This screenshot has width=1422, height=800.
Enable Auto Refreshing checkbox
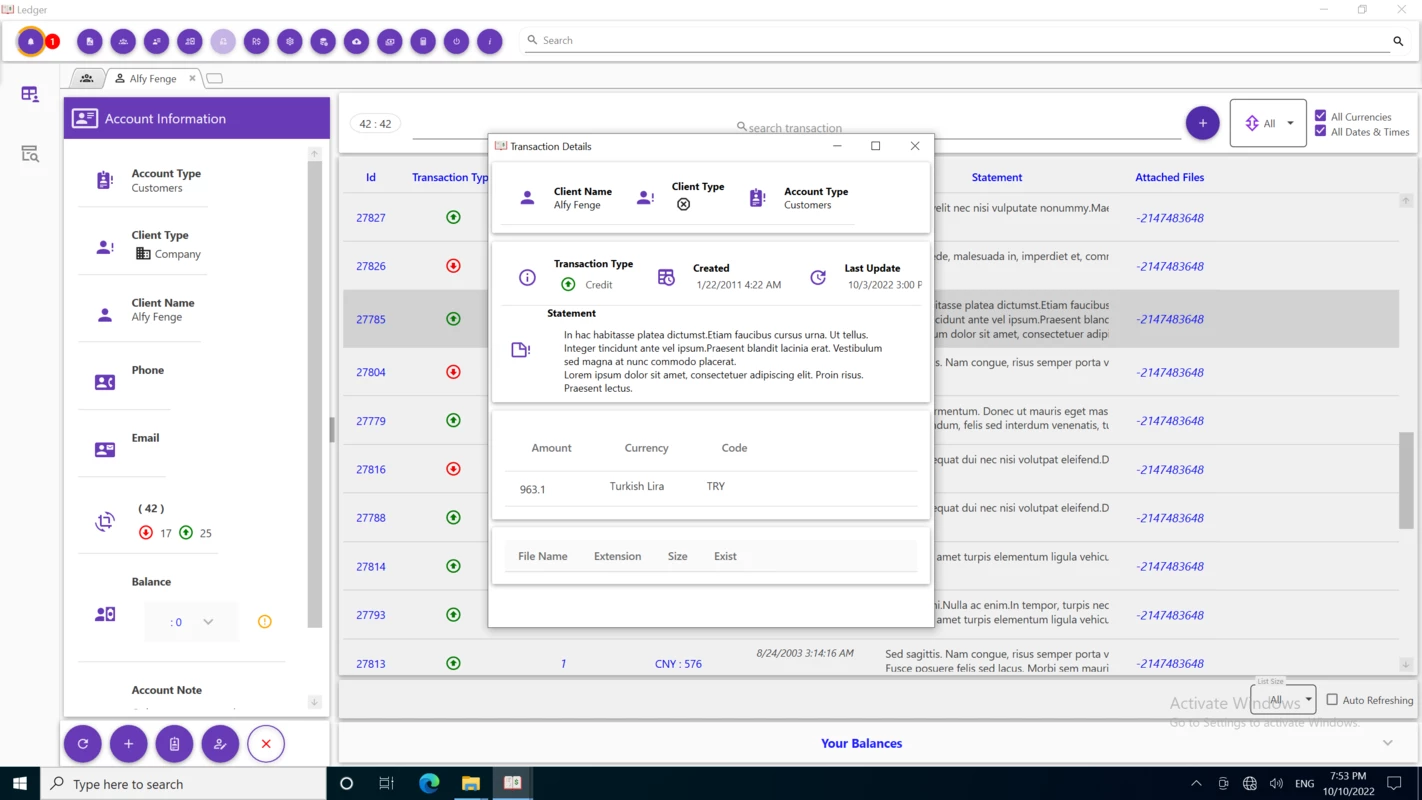click(1332, 700)
